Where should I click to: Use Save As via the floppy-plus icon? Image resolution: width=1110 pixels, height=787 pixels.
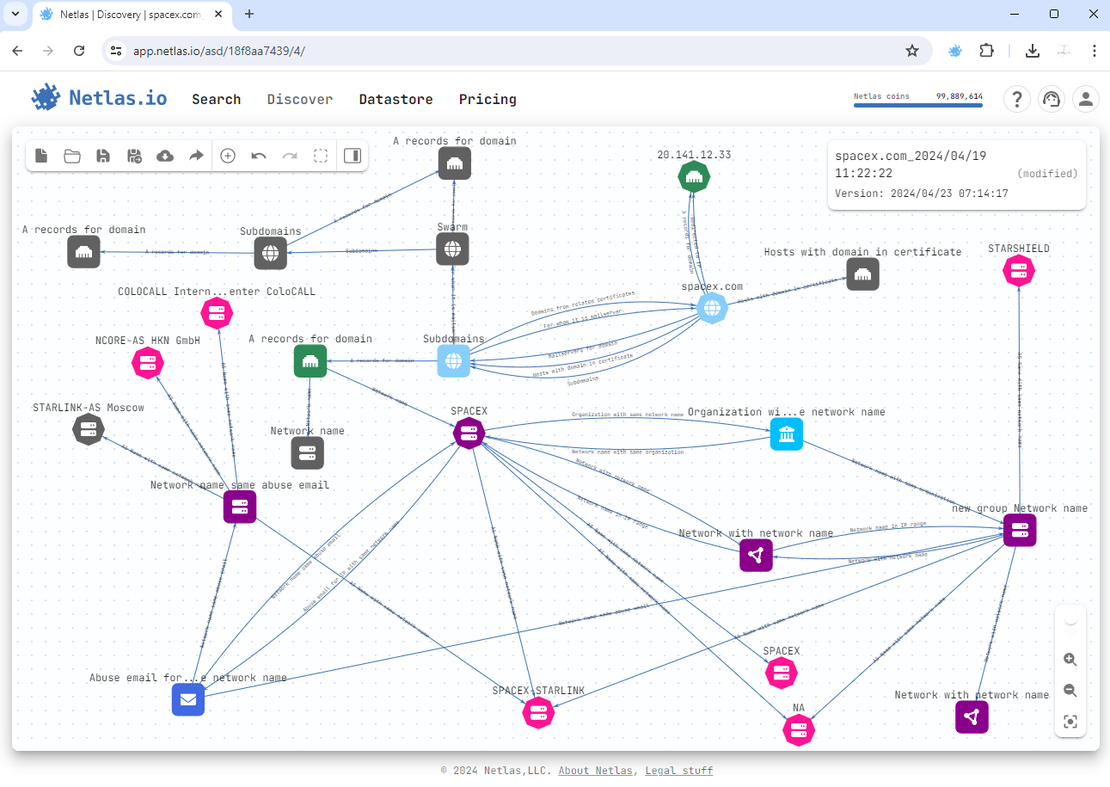coord(134,156)
